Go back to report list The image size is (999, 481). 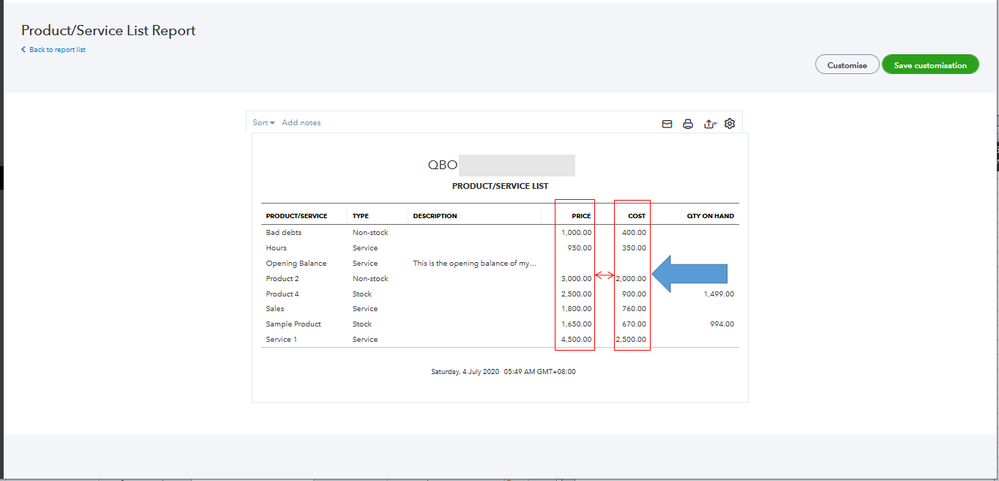[54, 50]
